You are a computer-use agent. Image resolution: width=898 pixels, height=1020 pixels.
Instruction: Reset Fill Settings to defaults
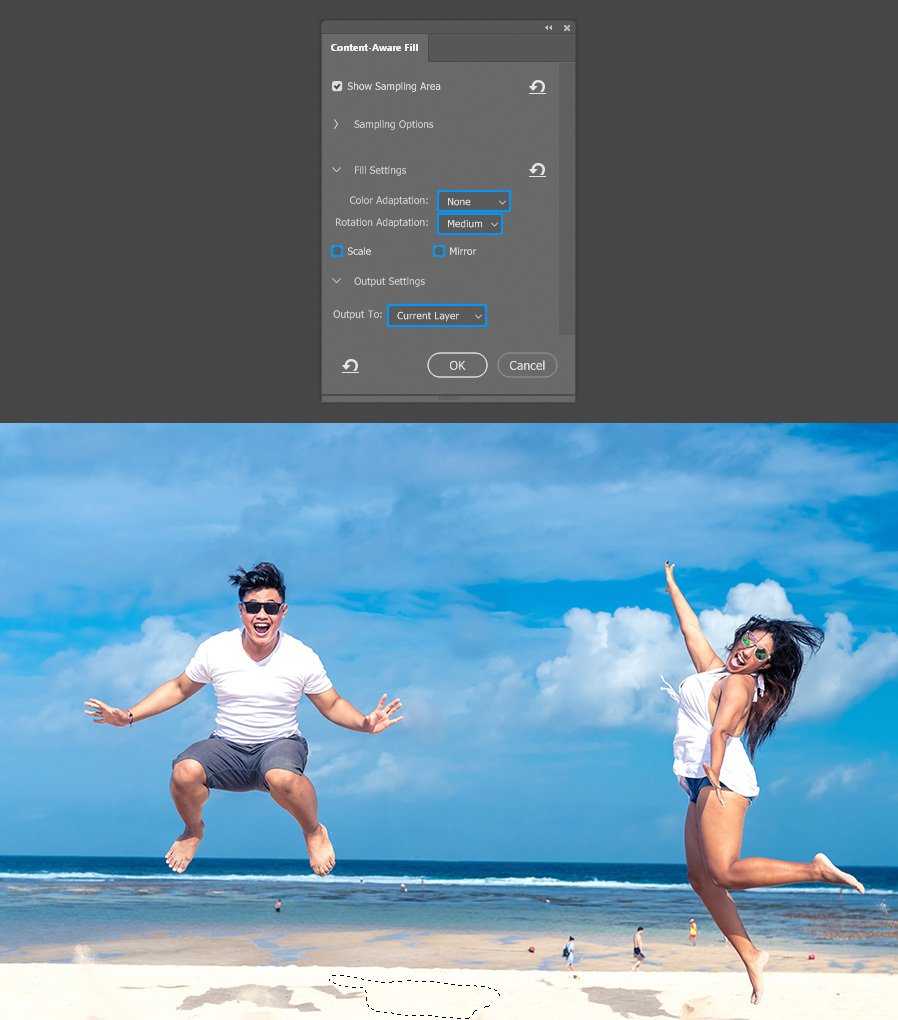point(537,170)
